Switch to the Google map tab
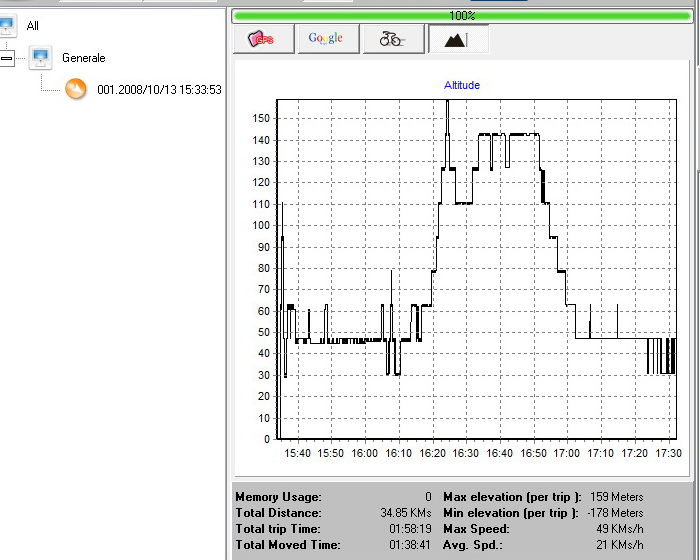Image resolution: width=700 pixels, height=560 pixels. (x=326, y=39)
